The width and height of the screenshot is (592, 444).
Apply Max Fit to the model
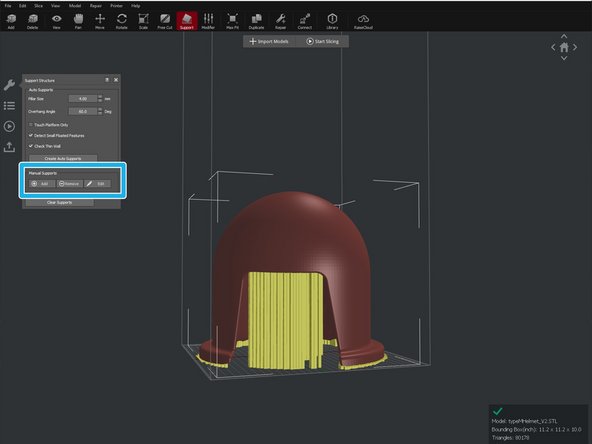point(233,21)
